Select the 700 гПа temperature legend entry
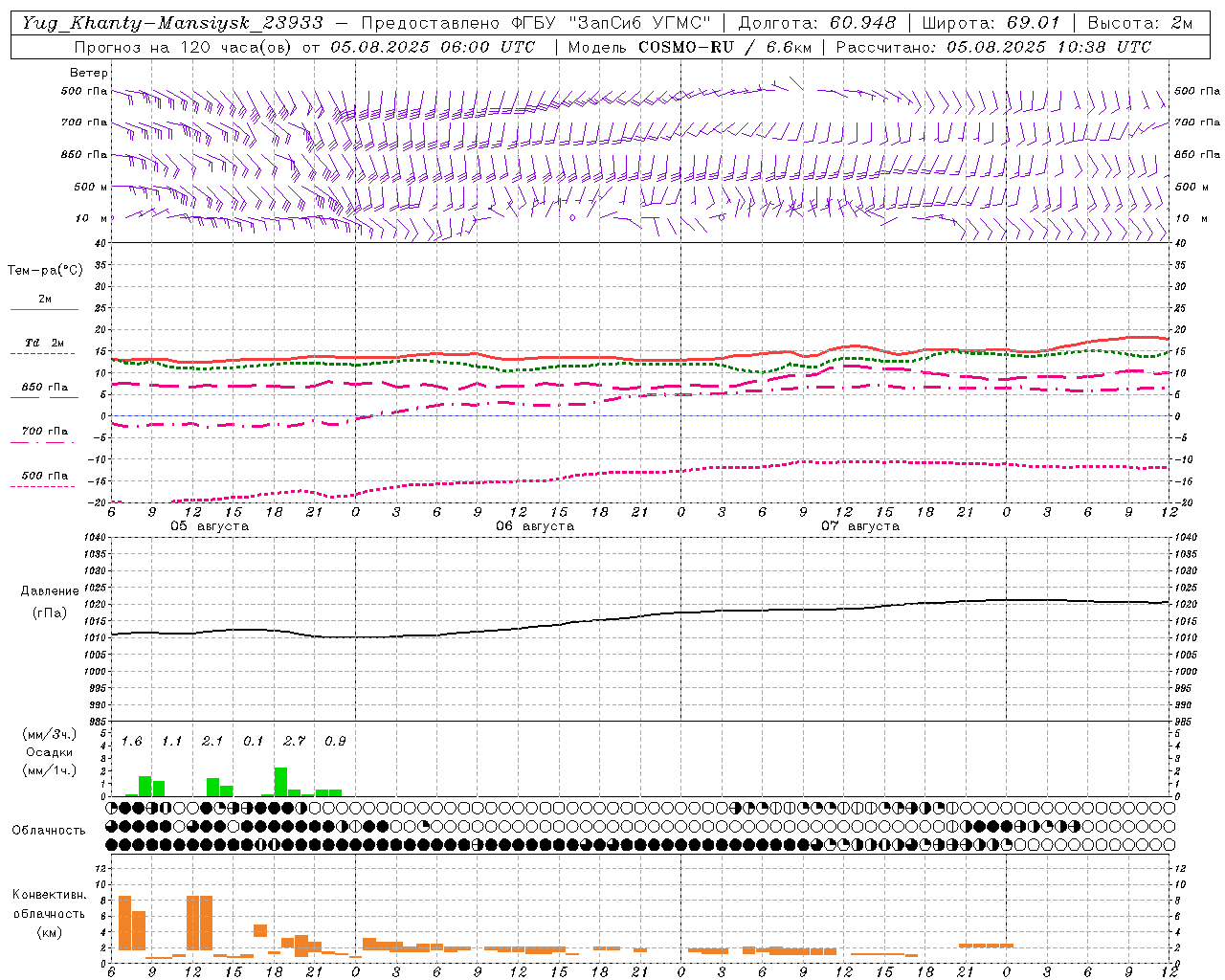The height and width of the screenshot is (980, 1225). point(44,432)
